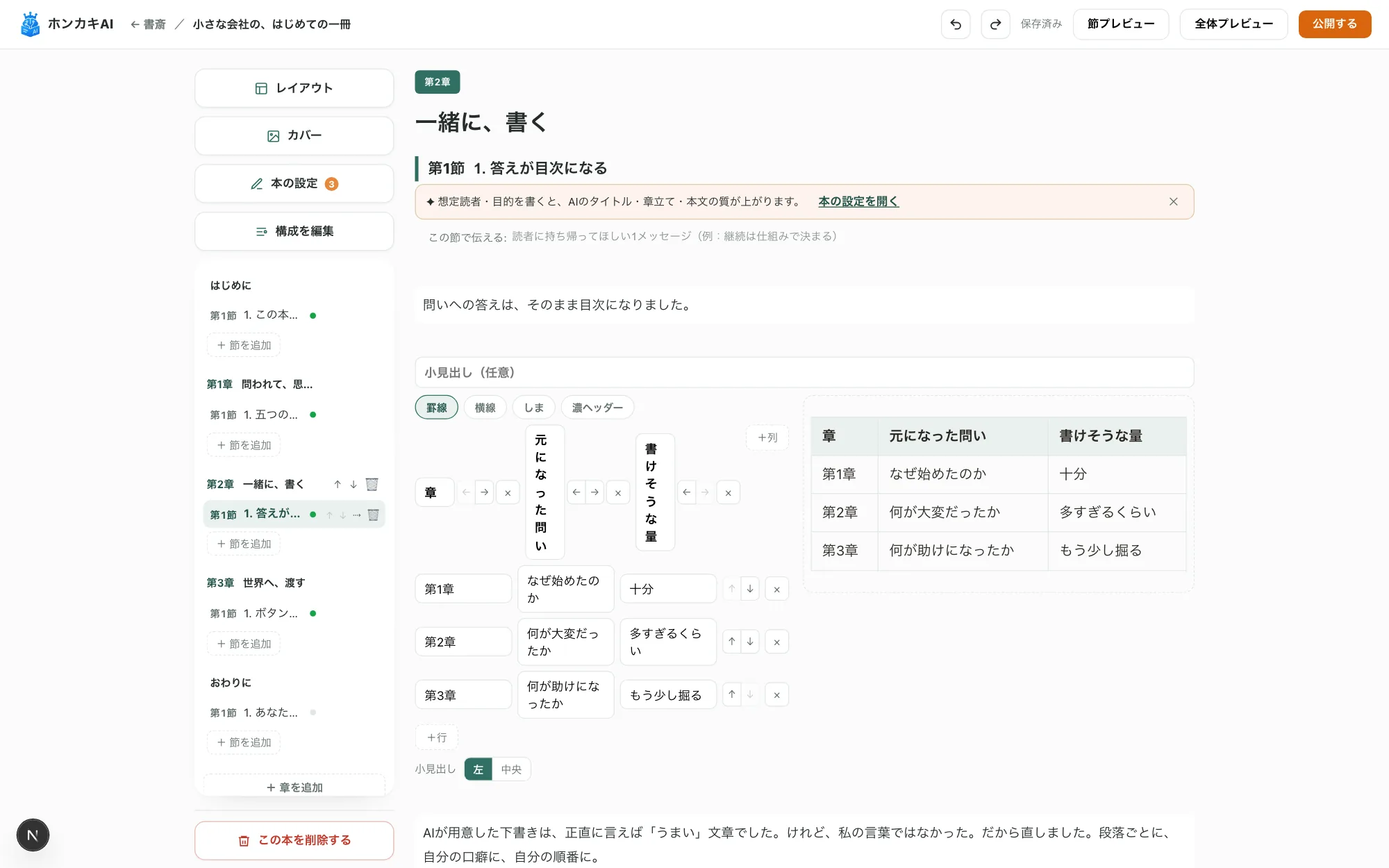Move the 元になった問い column right
Viewport: 1389px width, 868px height.
594,492
